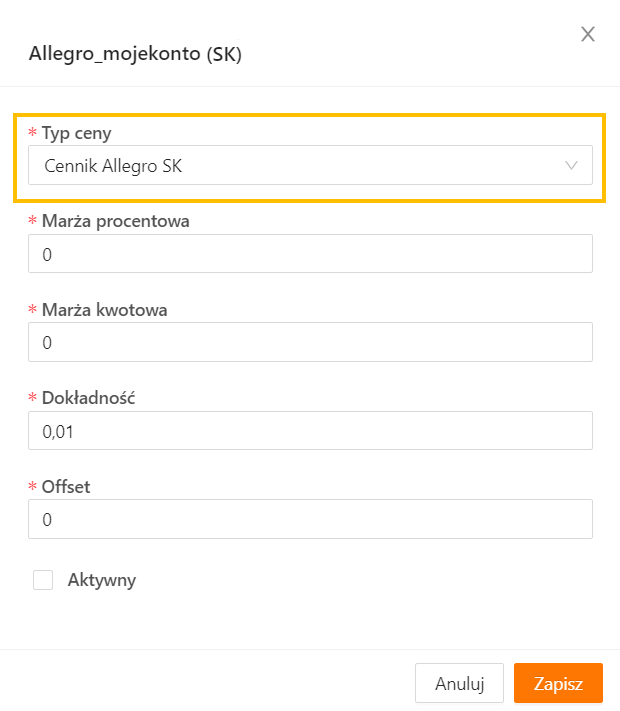Click into the Offset input field
Screen dimensions: 620x711
[310, 520]
